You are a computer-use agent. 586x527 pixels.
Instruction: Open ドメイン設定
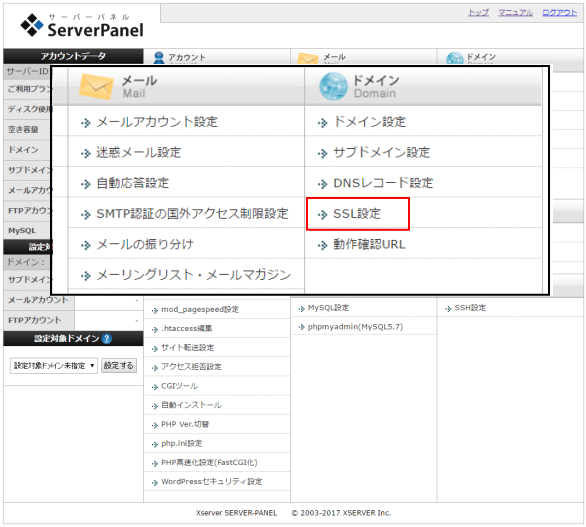(x=370, y=122)
